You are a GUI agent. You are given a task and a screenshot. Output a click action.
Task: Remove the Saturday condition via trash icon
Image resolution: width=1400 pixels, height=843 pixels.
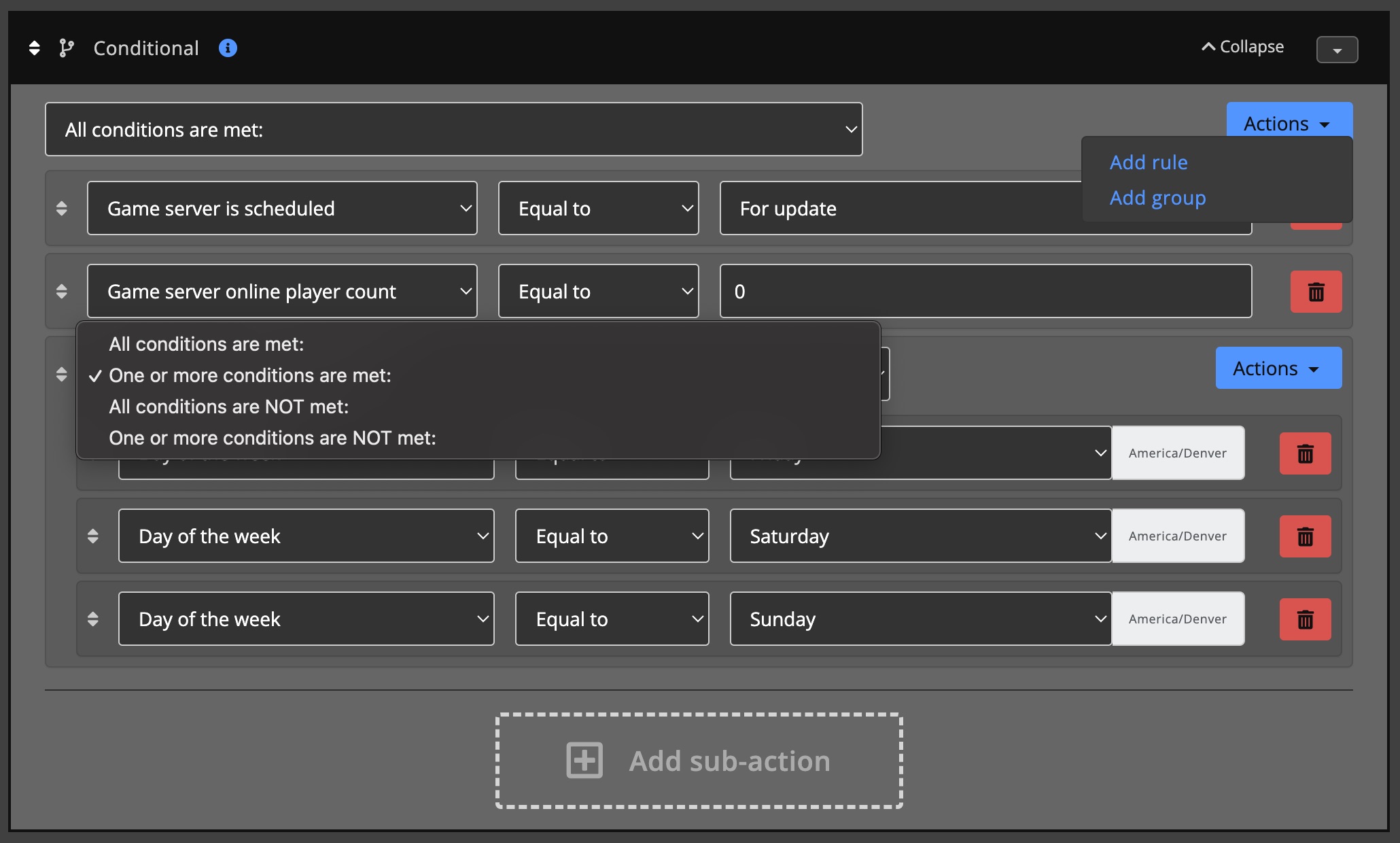coord(1305,536)
